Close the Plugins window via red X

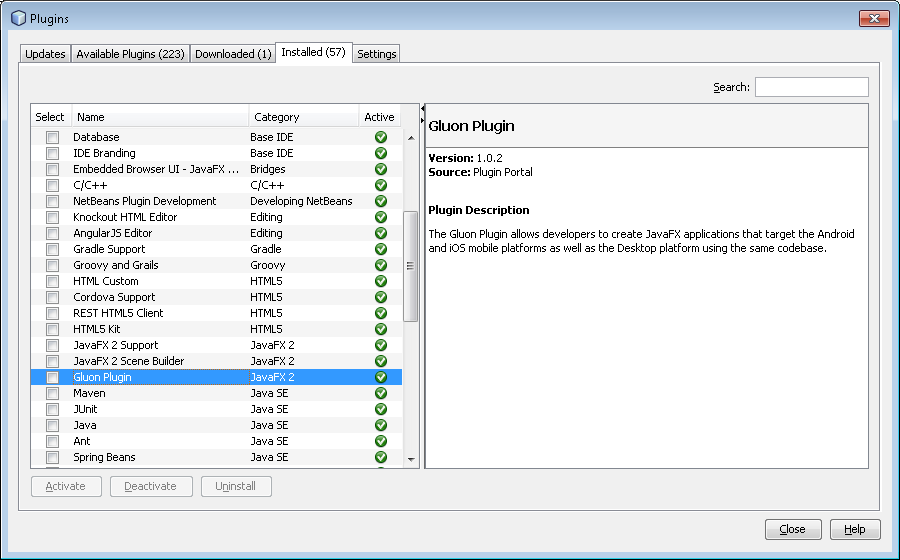[x=874, y=18]
